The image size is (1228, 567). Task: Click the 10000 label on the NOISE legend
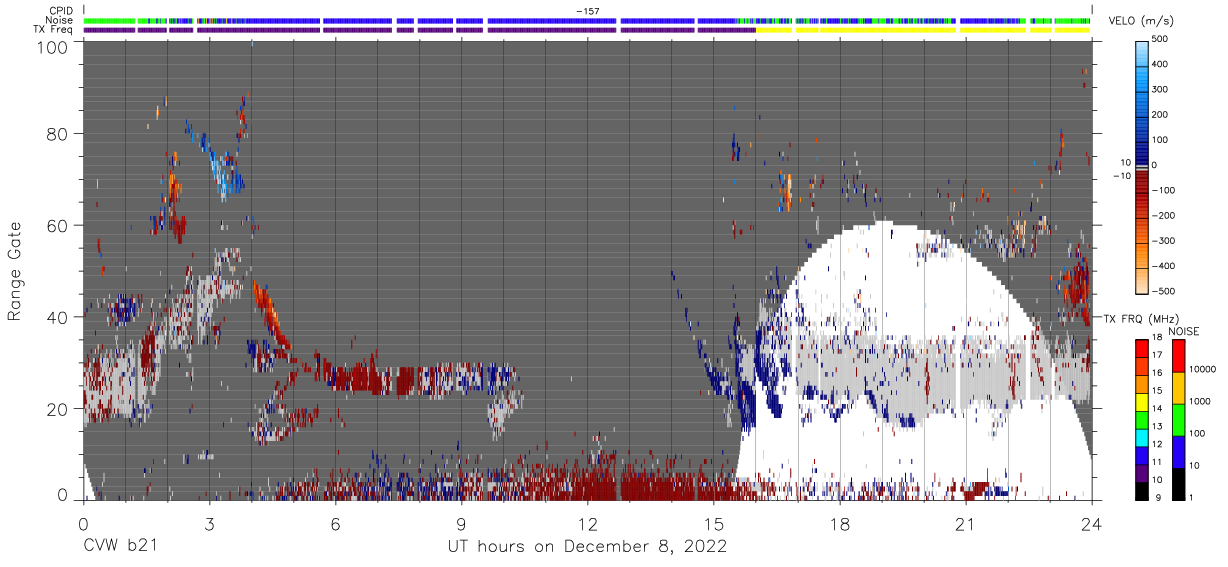[x=1203, y=370]
